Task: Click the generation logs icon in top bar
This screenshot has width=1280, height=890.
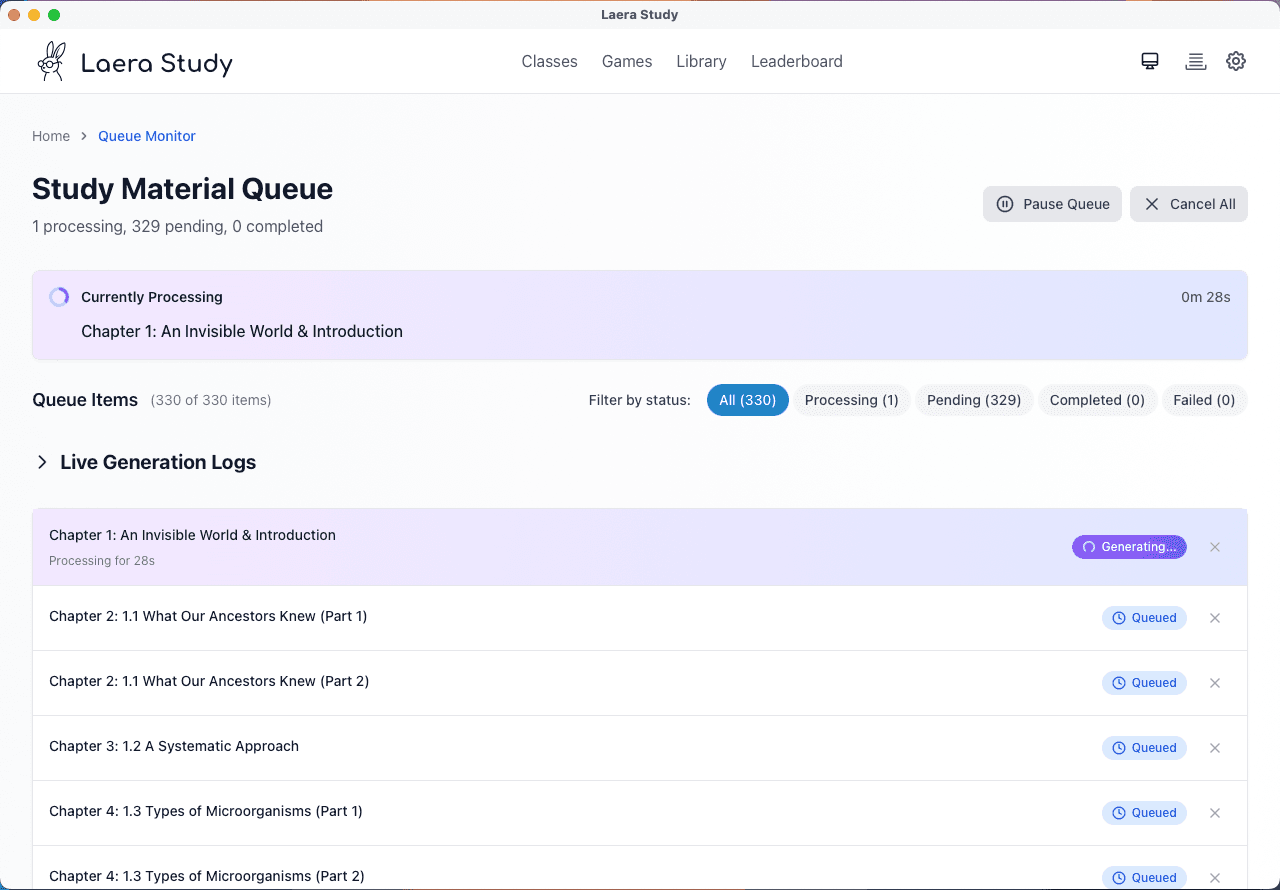Action: (1195, 61)
